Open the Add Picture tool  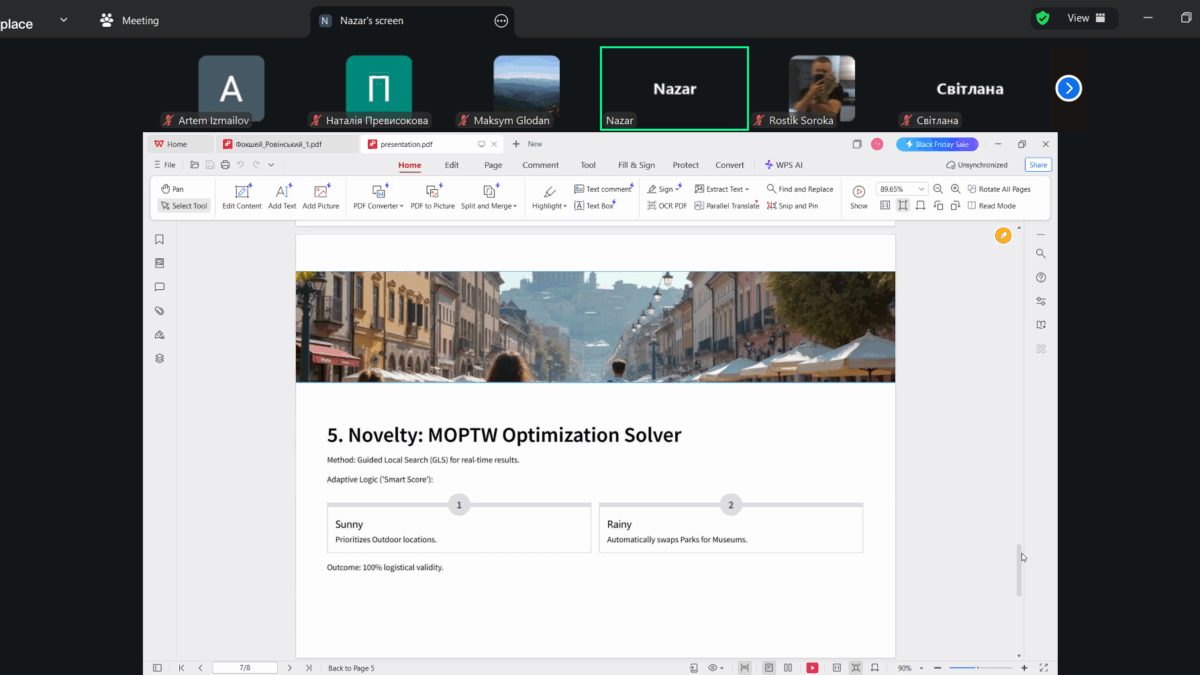pos(320,196)
